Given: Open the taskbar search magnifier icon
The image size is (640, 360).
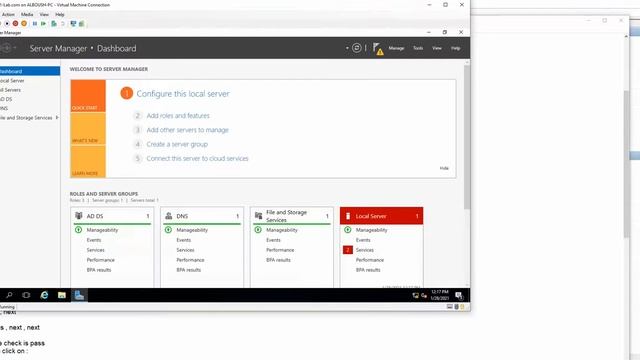Looking at the screenshot, I should click(9, 295).
